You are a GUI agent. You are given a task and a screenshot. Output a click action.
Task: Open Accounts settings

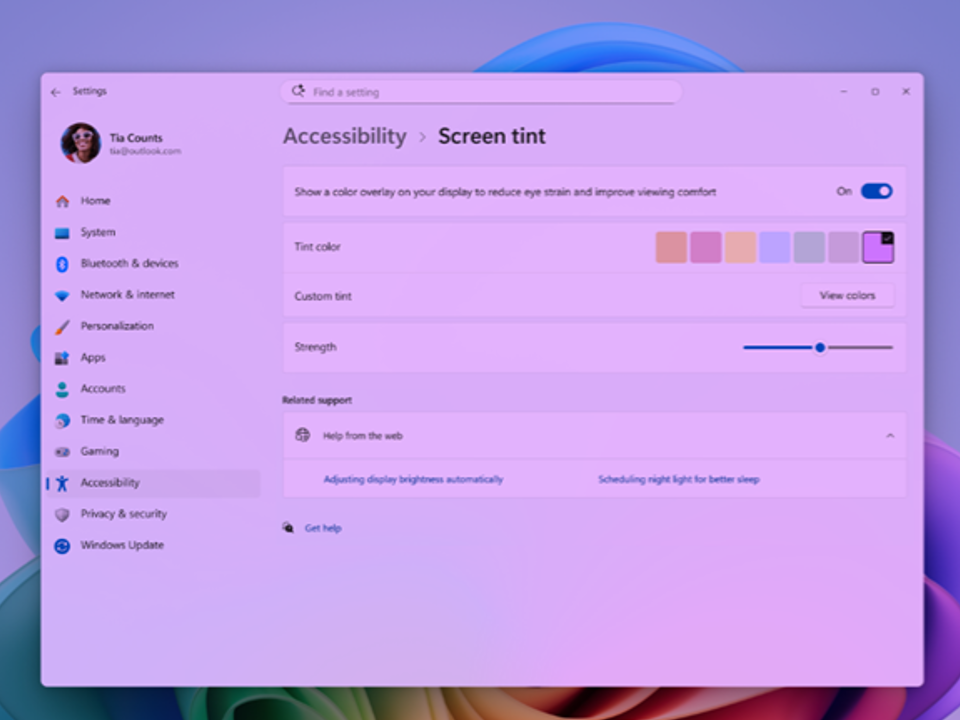pyautogui.click(x=153, y=389)
